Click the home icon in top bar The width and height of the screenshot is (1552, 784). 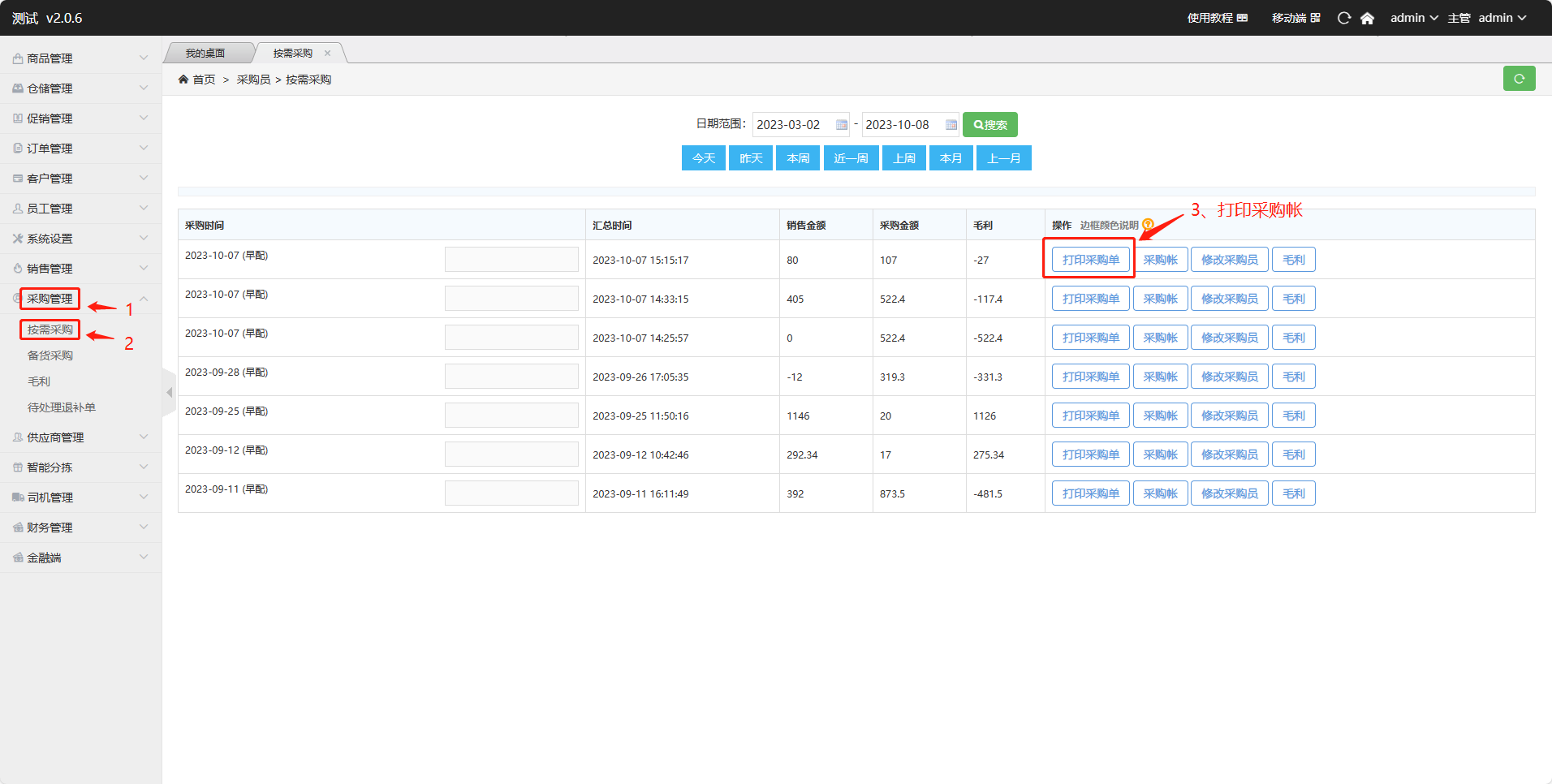(x=1367, y=18)
